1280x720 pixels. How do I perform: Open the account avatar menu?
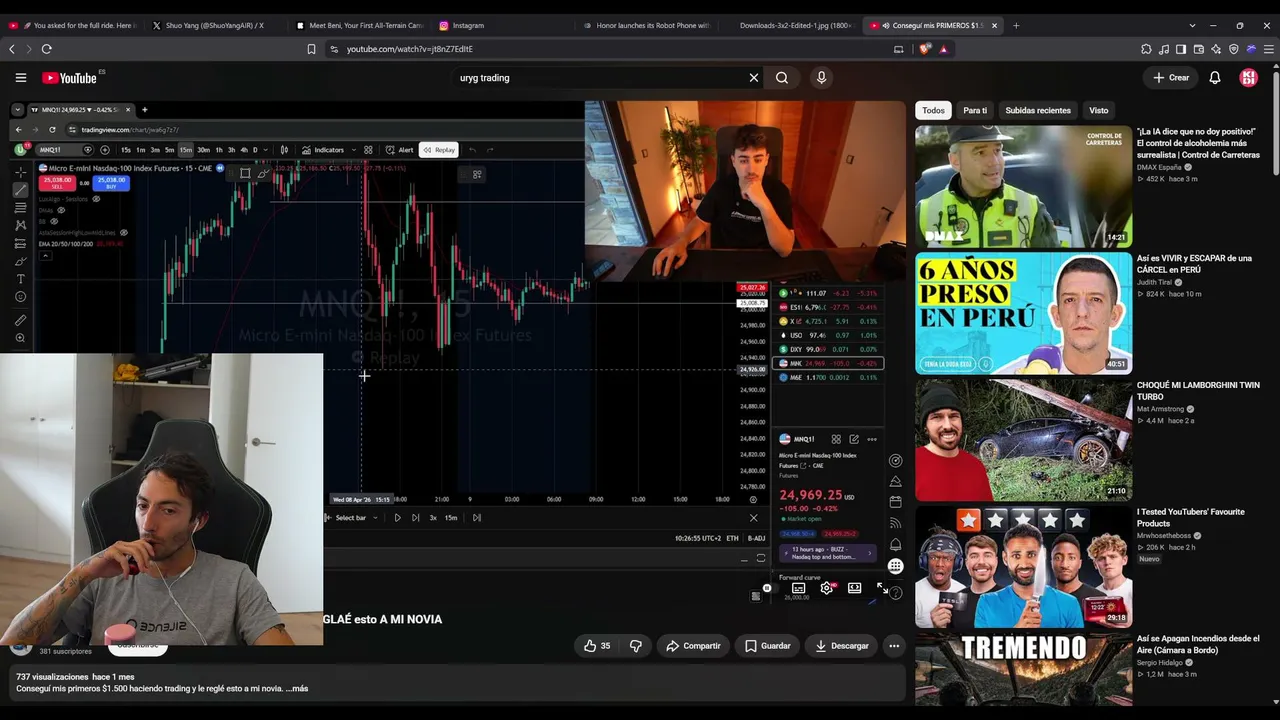pos(1248,78)
